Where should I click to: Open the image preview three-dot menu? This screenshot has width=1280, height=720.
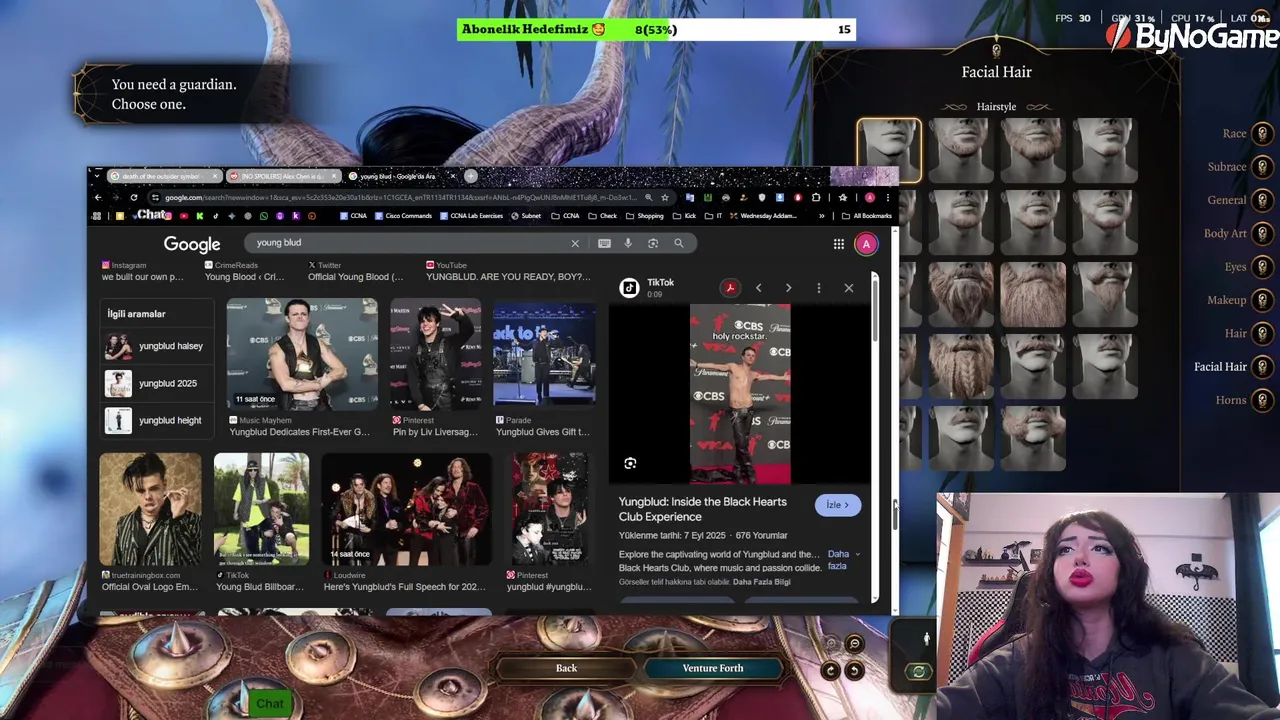pyautogui.click(x=818, y=288)
